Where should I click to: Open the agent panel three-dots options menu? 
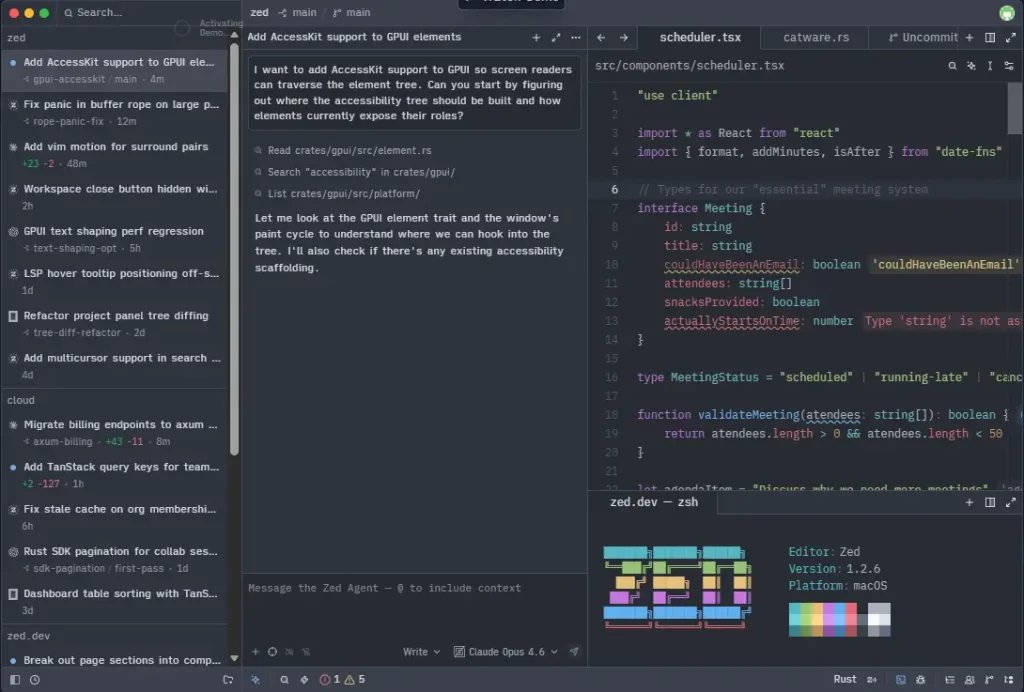[575, 37]
